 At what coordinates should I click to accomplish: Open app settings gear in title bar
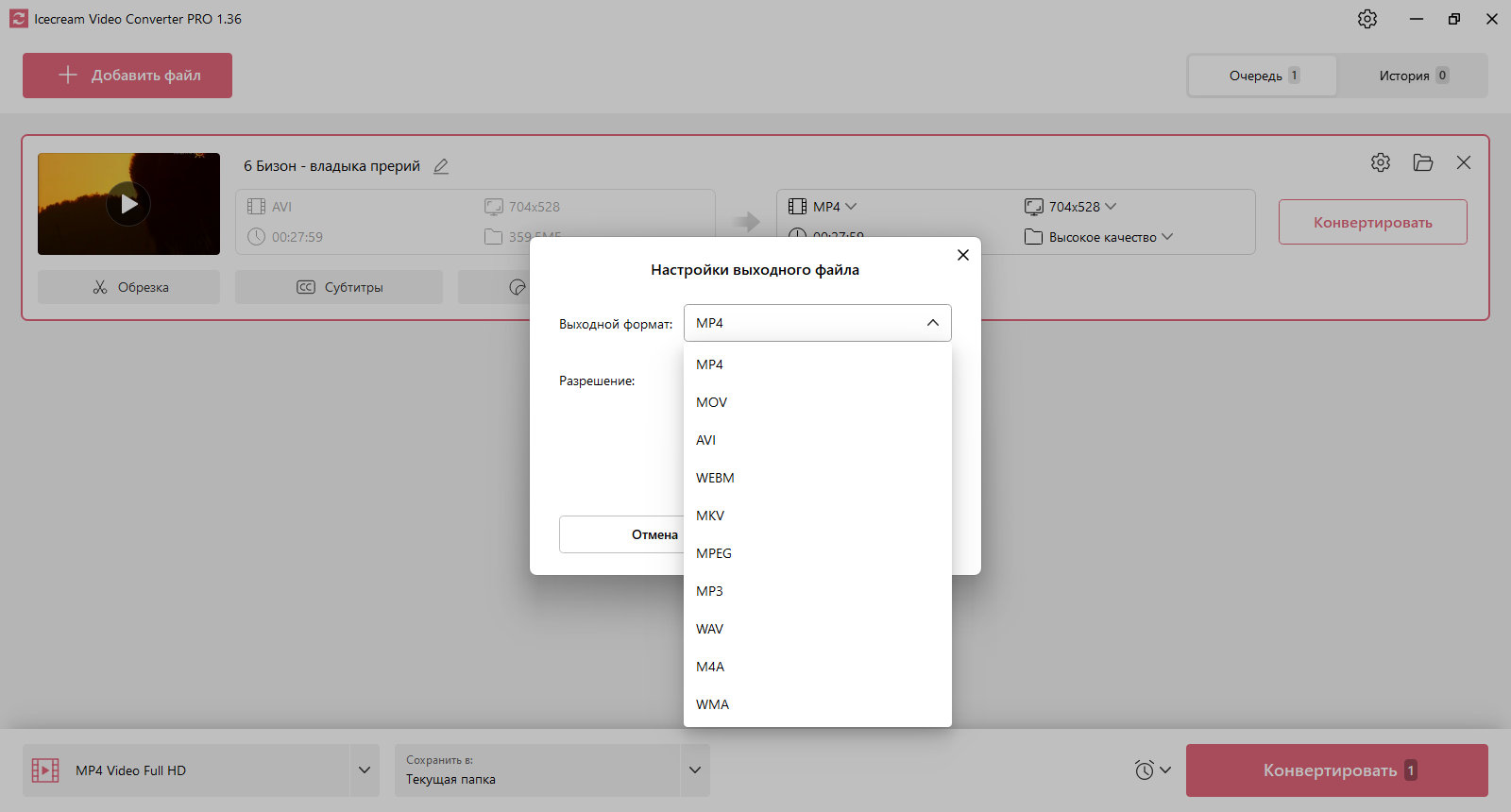1367,19
